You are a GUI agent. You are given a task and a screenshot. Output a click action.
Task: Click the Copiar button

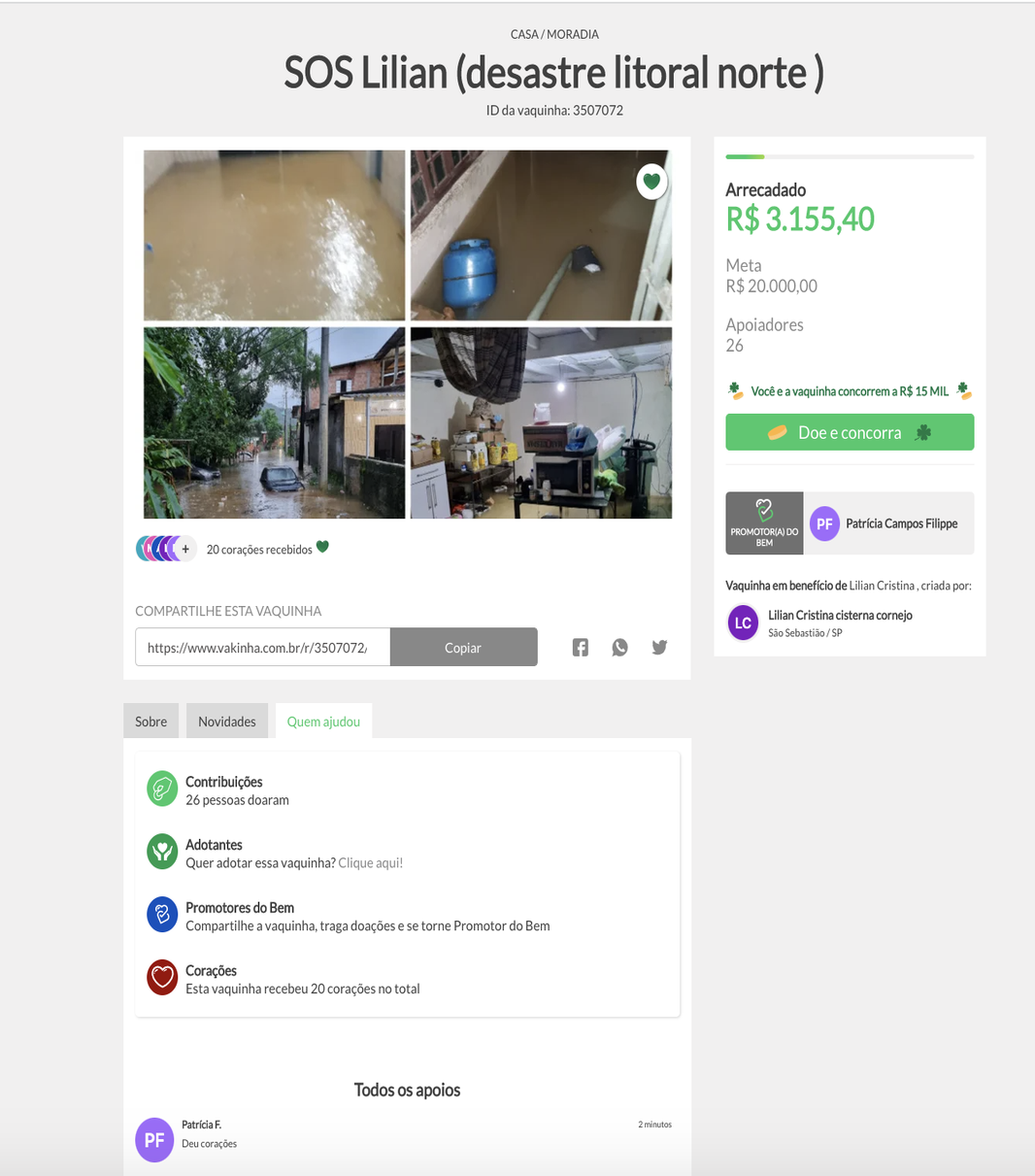(x=463, y=648)
